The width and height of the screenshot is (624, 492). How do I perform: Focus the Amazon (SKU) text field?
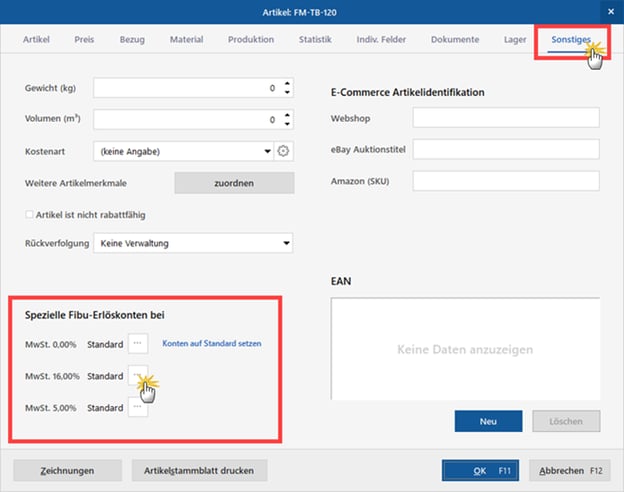505,181
